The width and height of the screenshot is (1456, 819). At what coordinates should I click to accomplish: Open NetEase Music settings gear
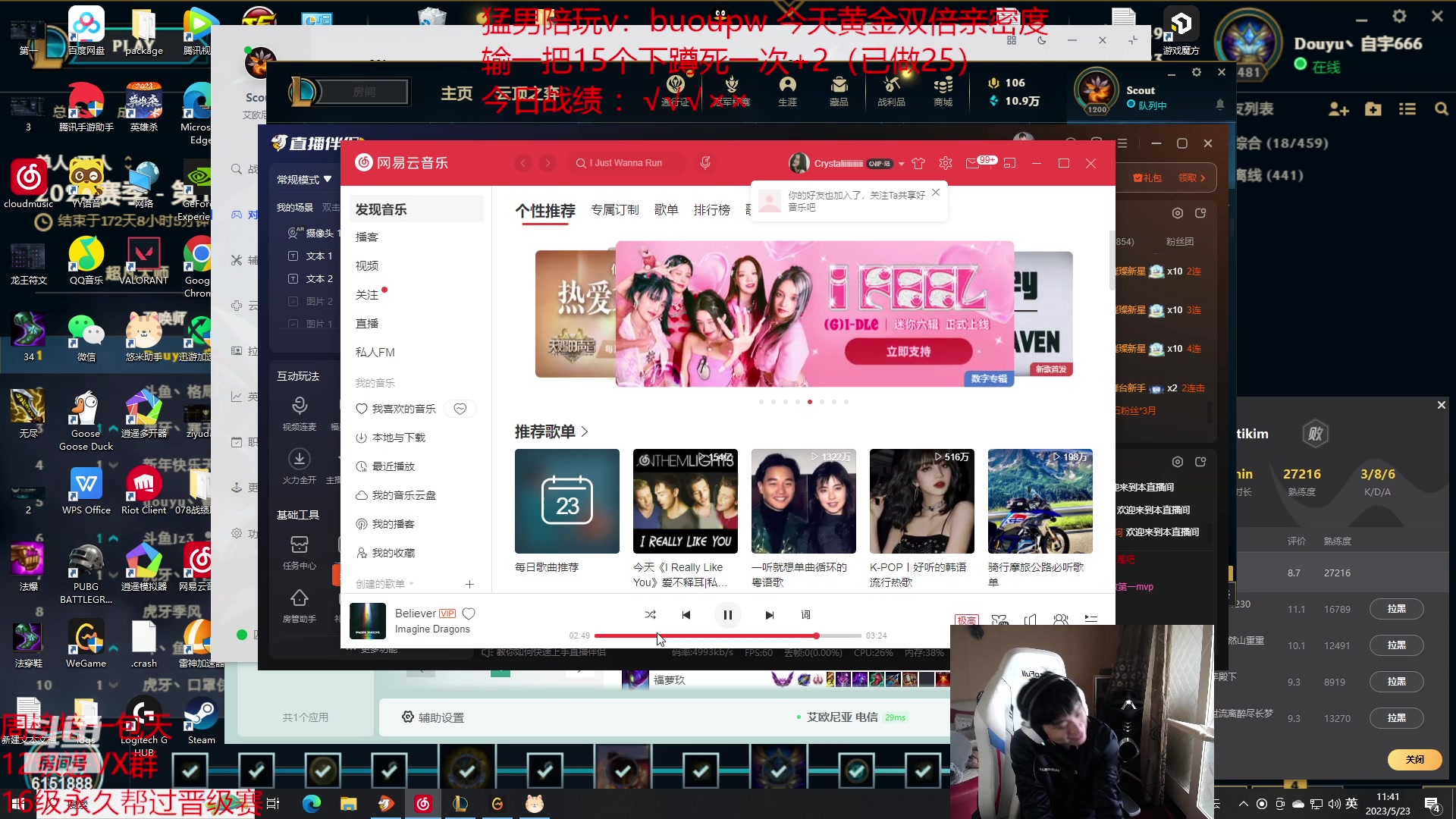(x=945, y=163)
